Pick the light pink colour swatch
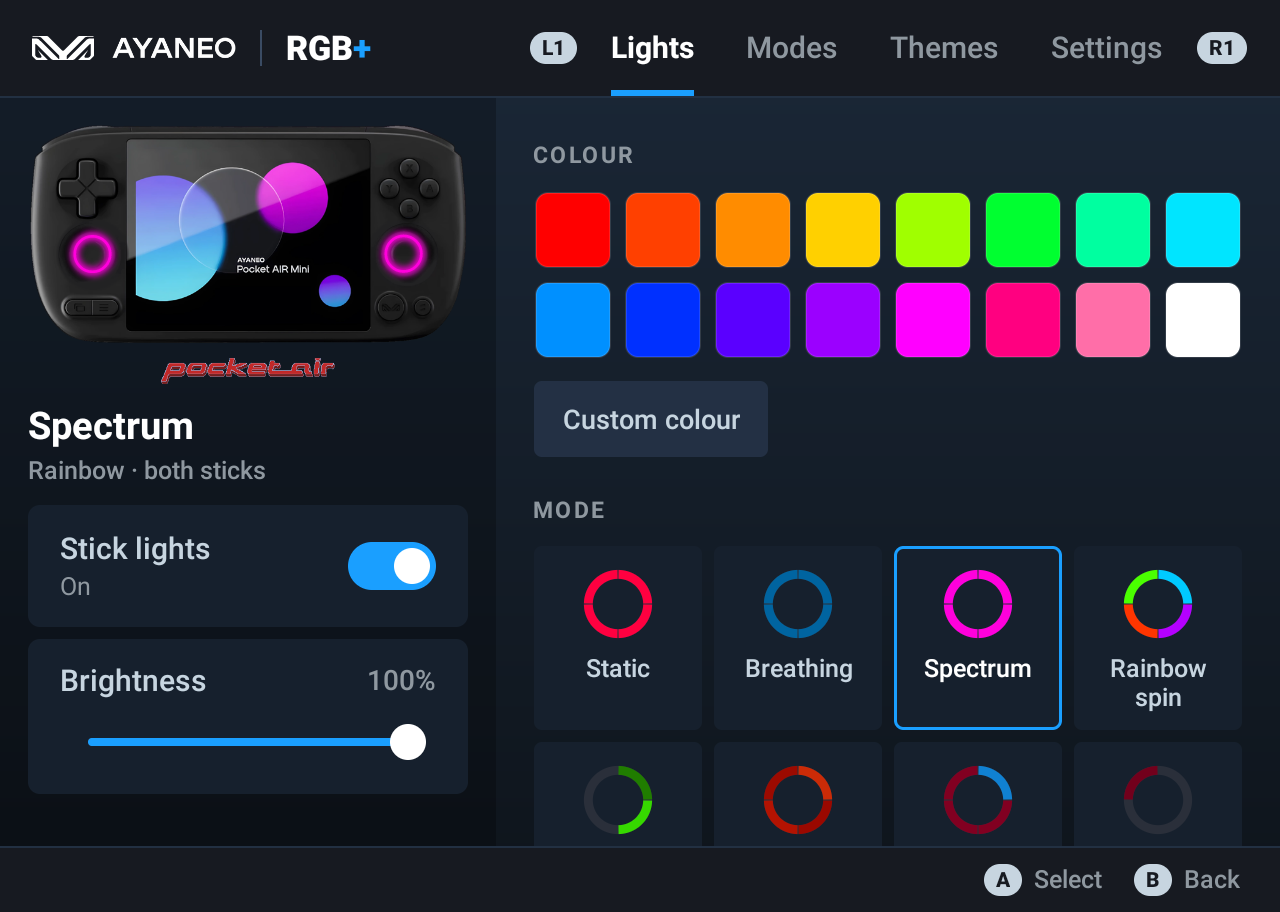 click(x=1113, y=320)
